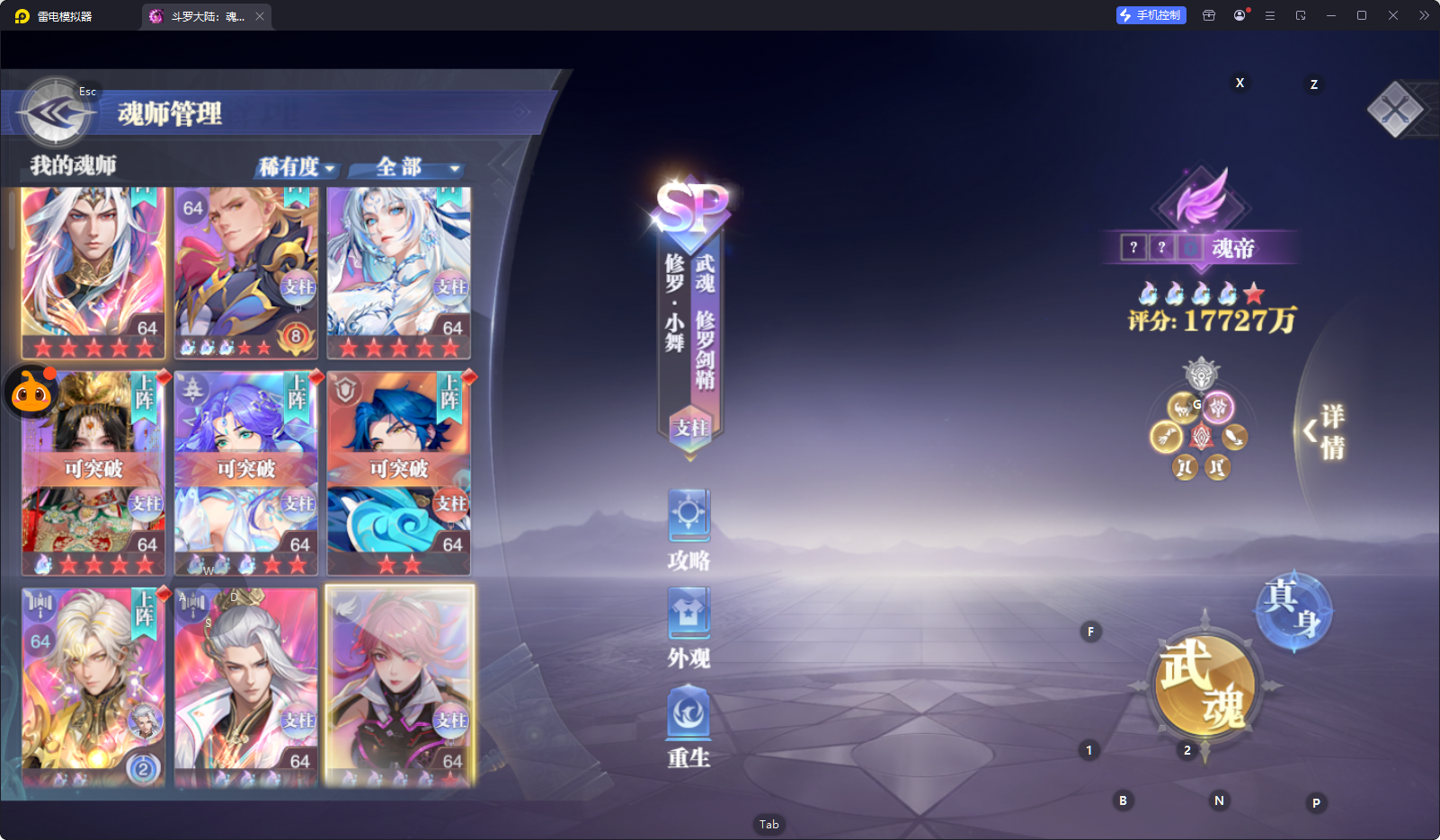1440x840 pixels.
Task: Click the 支柱 tag under the SP banner
Action: click(691, 429)
